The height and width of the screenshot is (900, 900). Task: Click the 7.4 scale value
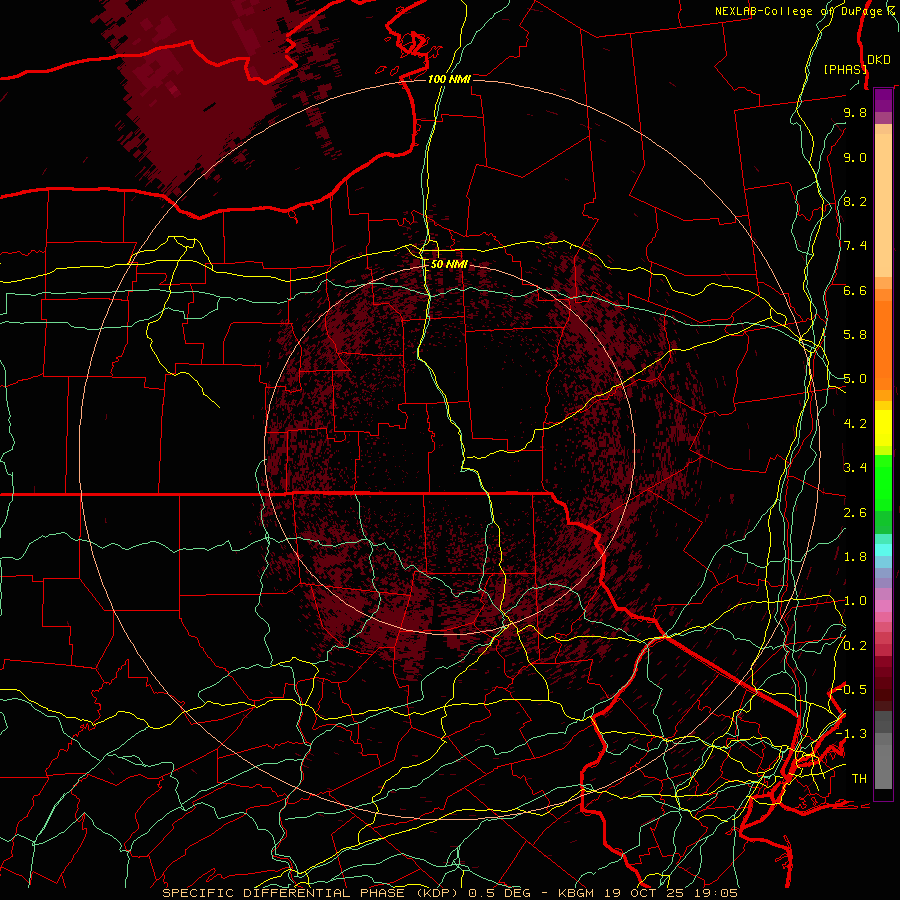click(x=855, y=246)
